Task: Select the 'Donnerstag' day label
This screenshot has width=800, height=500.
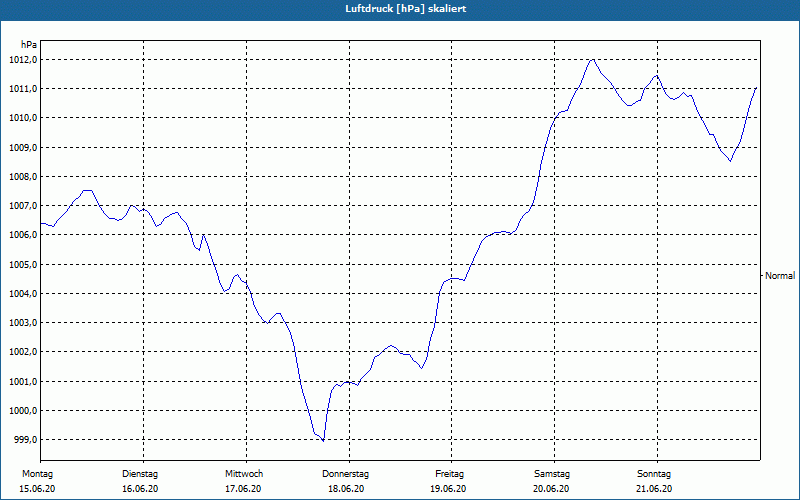Action: (x=345, y=474)
